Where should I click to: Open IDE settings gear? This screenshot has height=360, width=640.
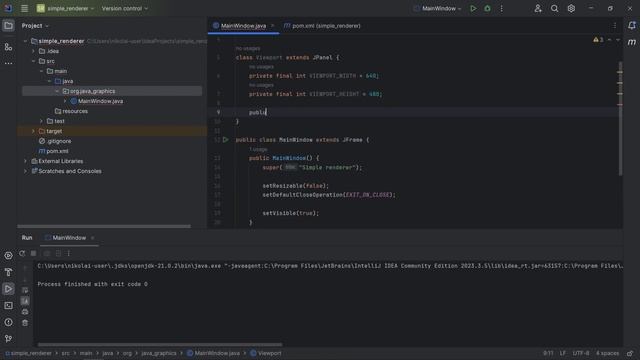(x=571, y=8)
